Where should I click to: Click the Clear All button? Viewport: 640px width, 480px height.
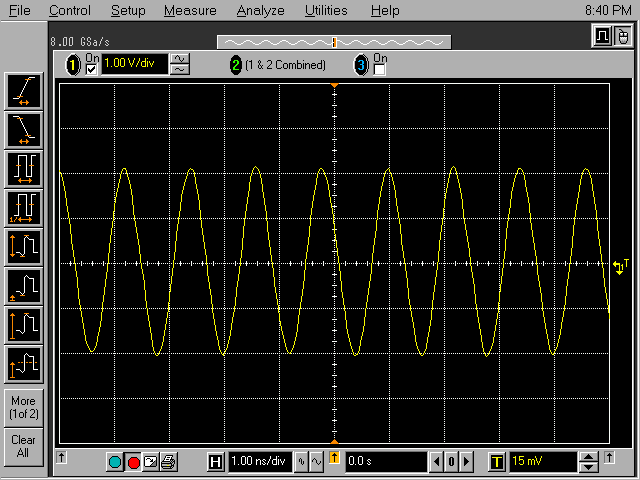point(23,446)
